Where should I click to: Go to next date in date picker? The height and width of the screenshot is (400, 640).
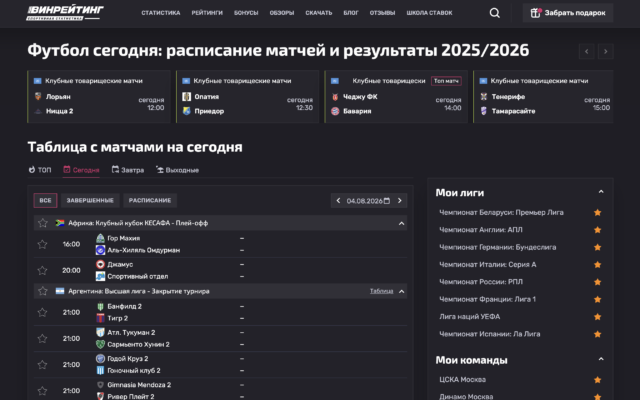[400, 200]
